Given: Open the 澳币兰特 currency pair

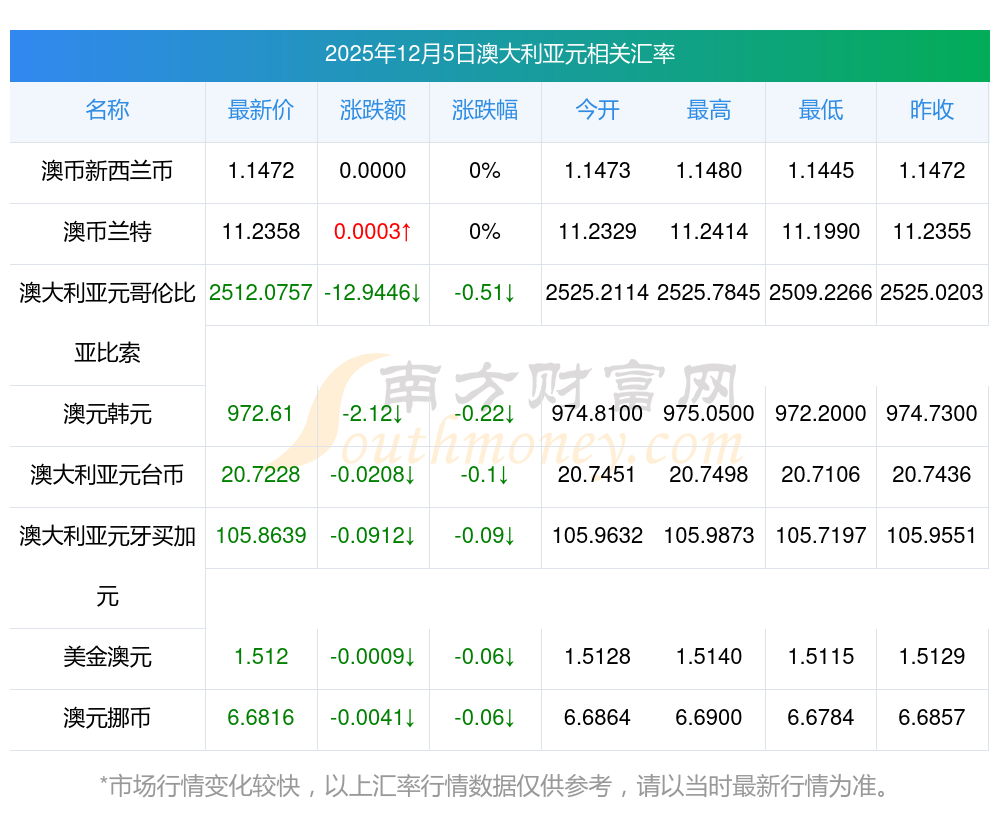Looking at the screenshot, I should 107,232.
